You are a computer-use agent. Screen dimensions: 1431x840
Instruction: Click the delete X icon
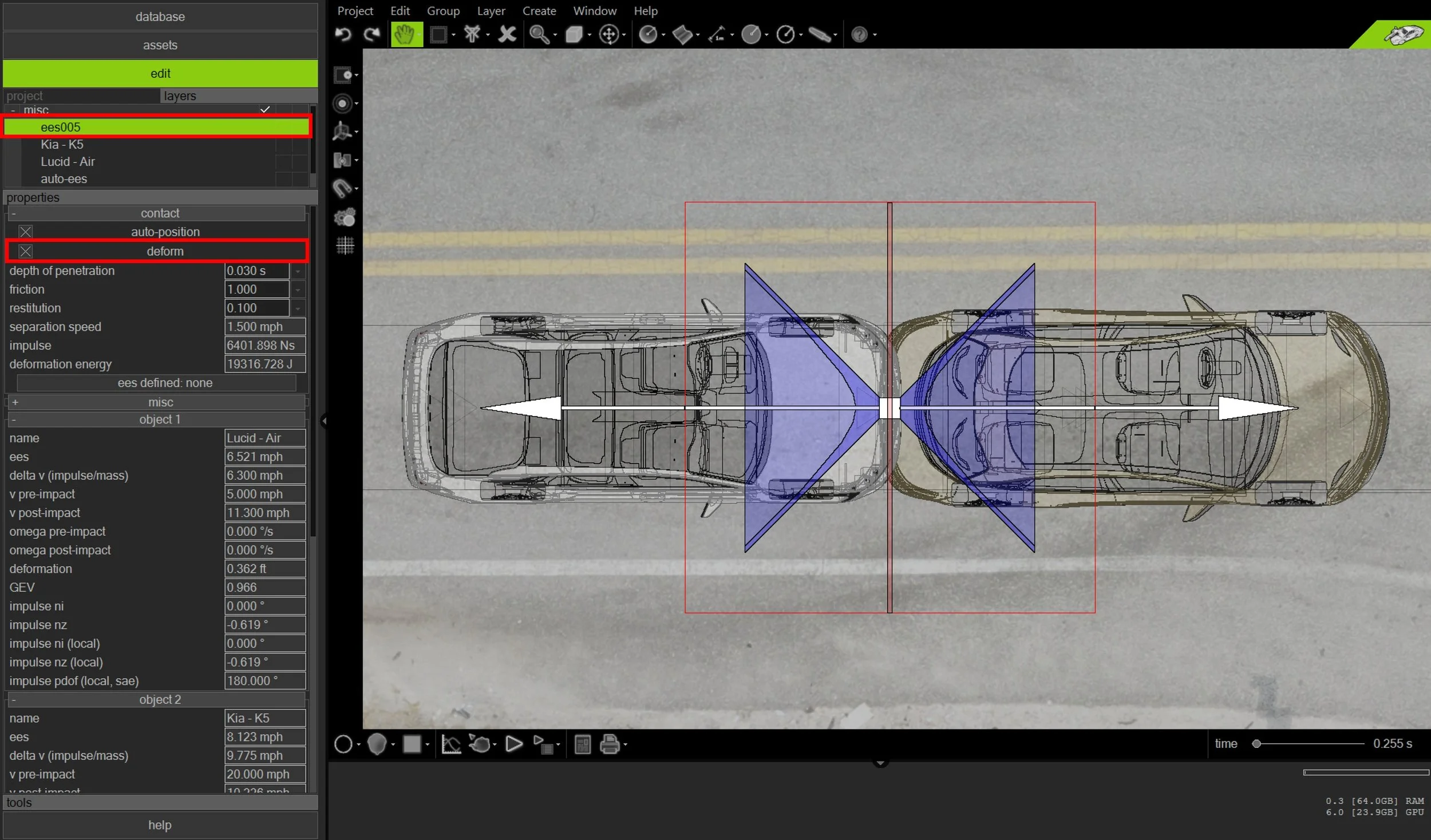coord(507,35)
